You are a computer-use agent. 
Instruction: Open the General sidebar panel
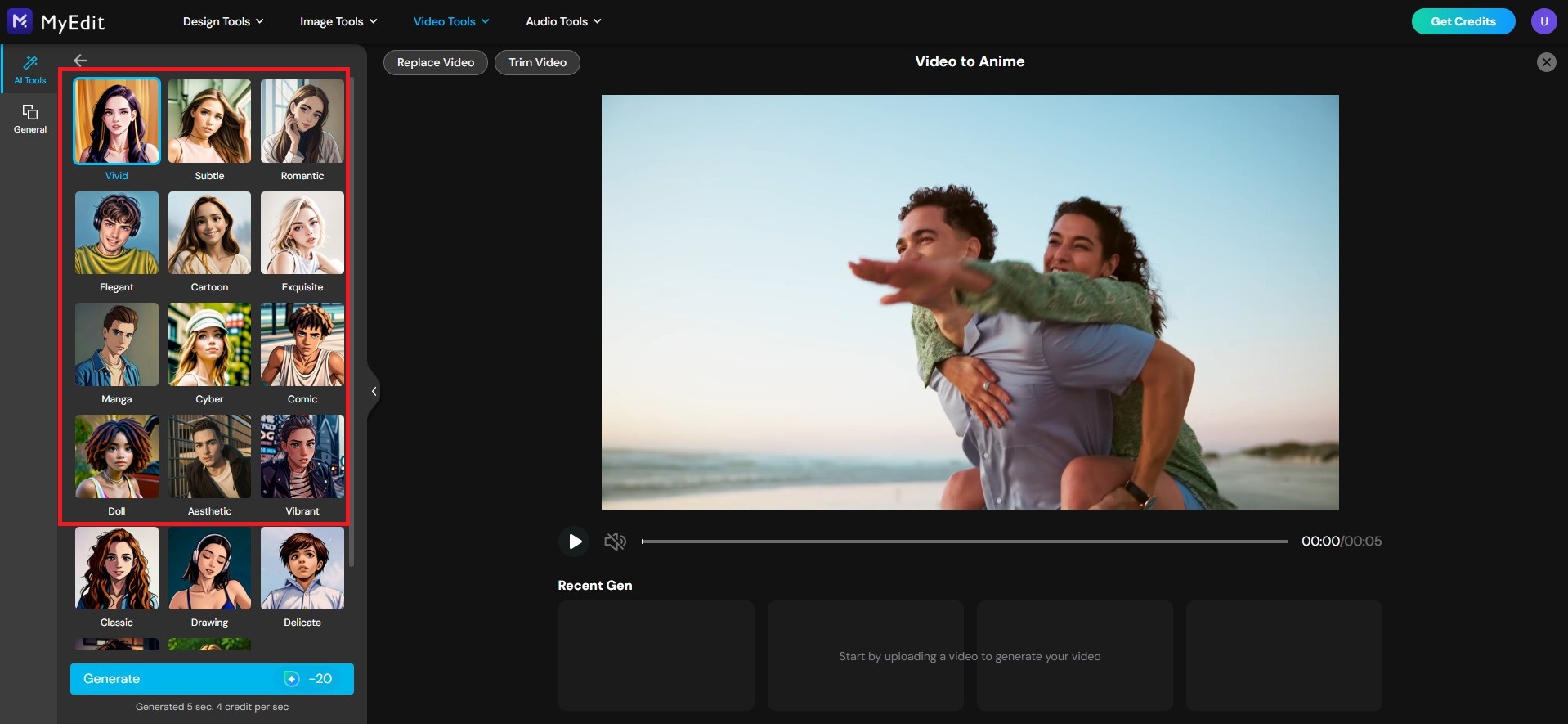(29, 119)
